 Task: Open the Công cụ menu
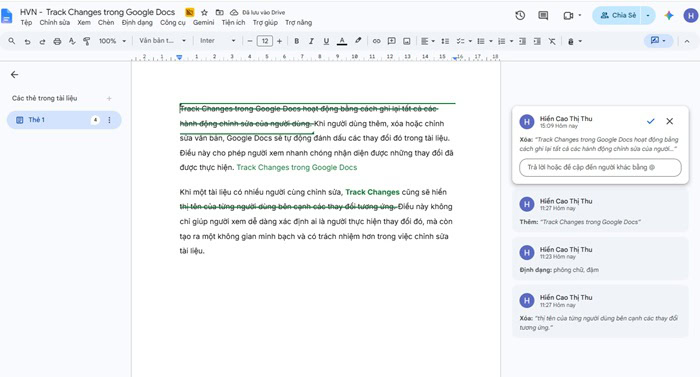click(173, 23)
